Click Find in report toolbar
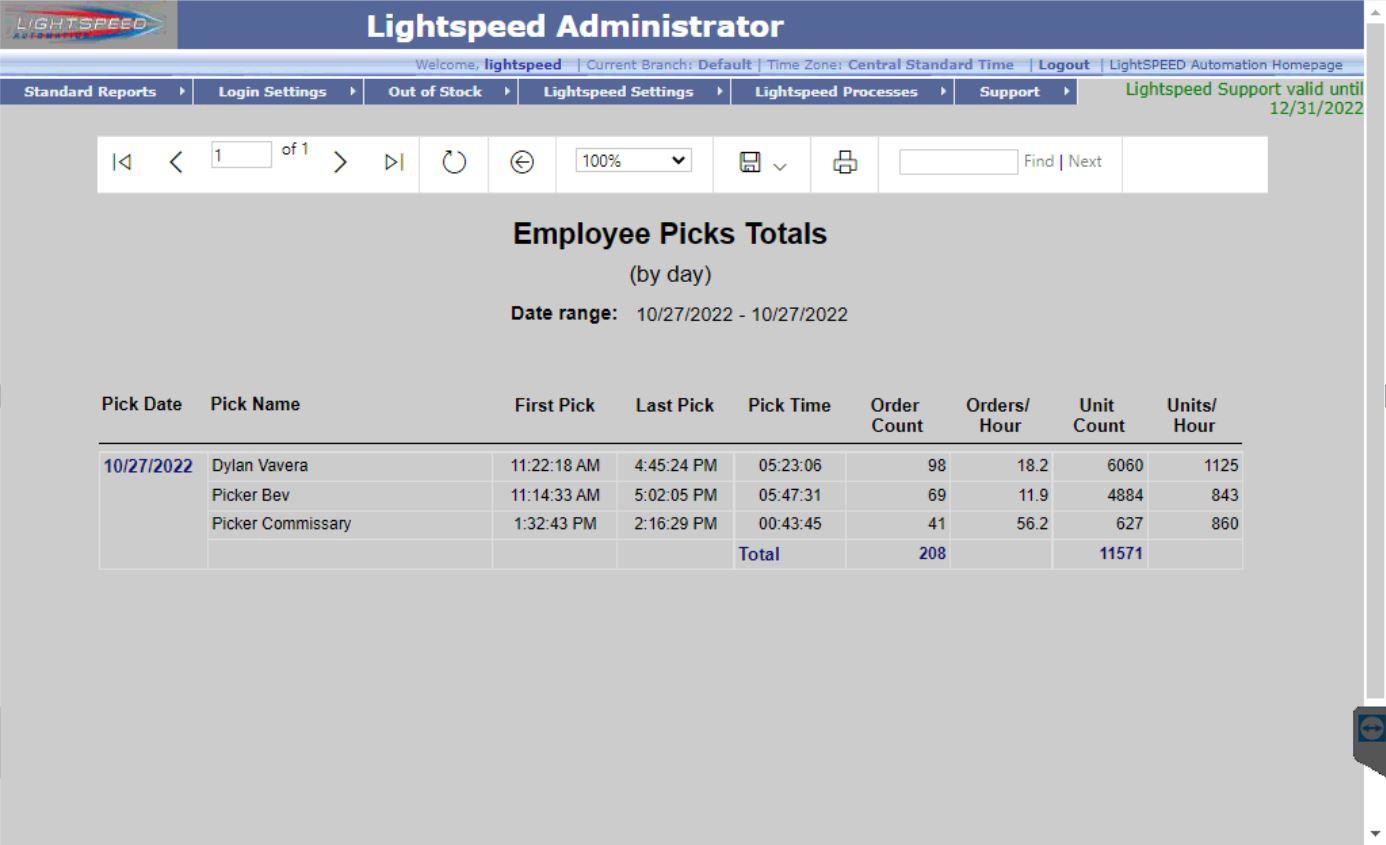 tap(1038, 162)
